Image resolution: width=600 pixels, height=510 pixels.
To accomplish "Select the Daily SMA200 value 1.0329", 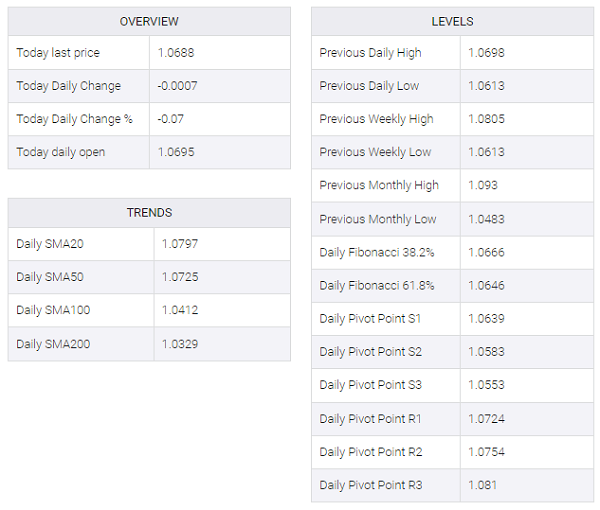I will [x=180, y=343].
